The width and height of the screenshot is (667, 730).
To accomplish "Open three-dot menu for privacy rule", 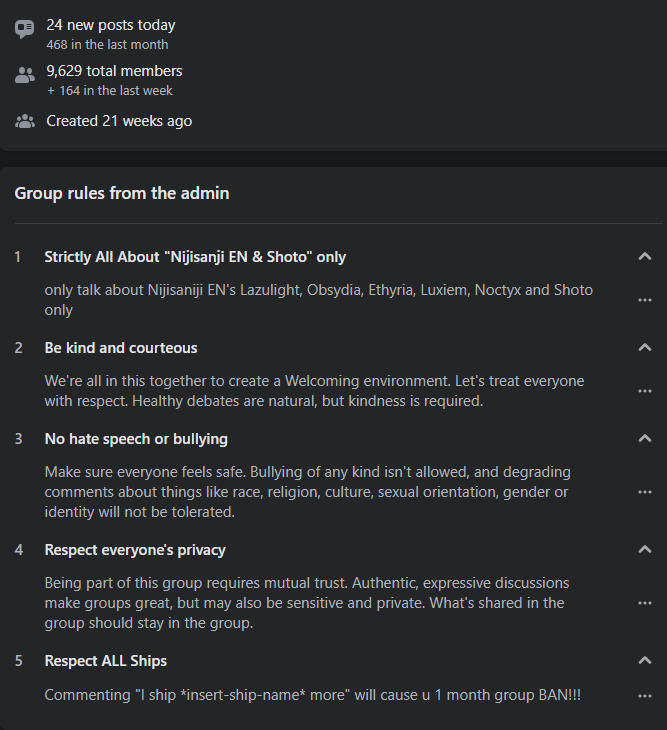I will pos(645,603).
